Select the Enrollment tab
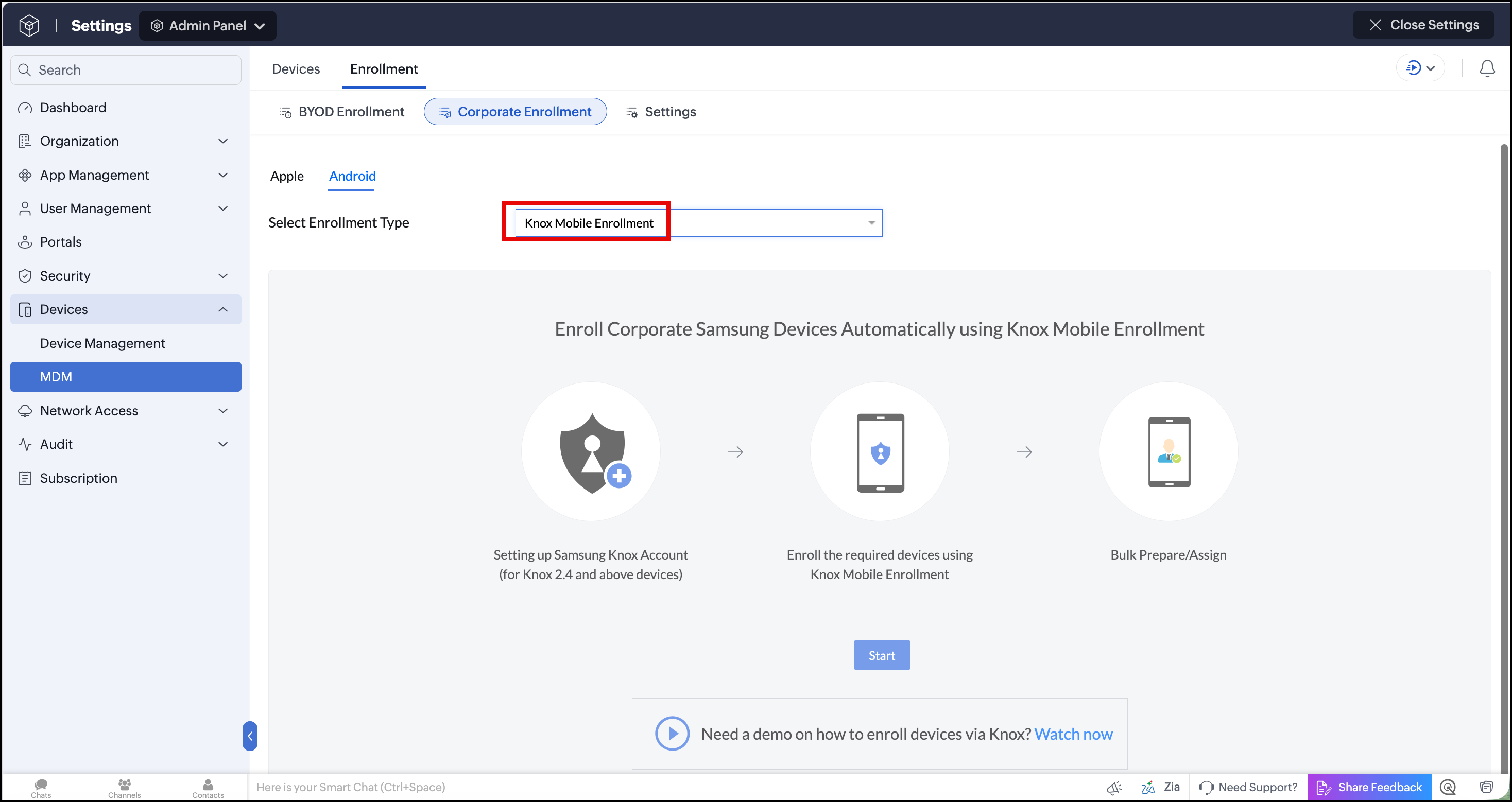This screenshot has width=1512, height=802. click(384, 69)
